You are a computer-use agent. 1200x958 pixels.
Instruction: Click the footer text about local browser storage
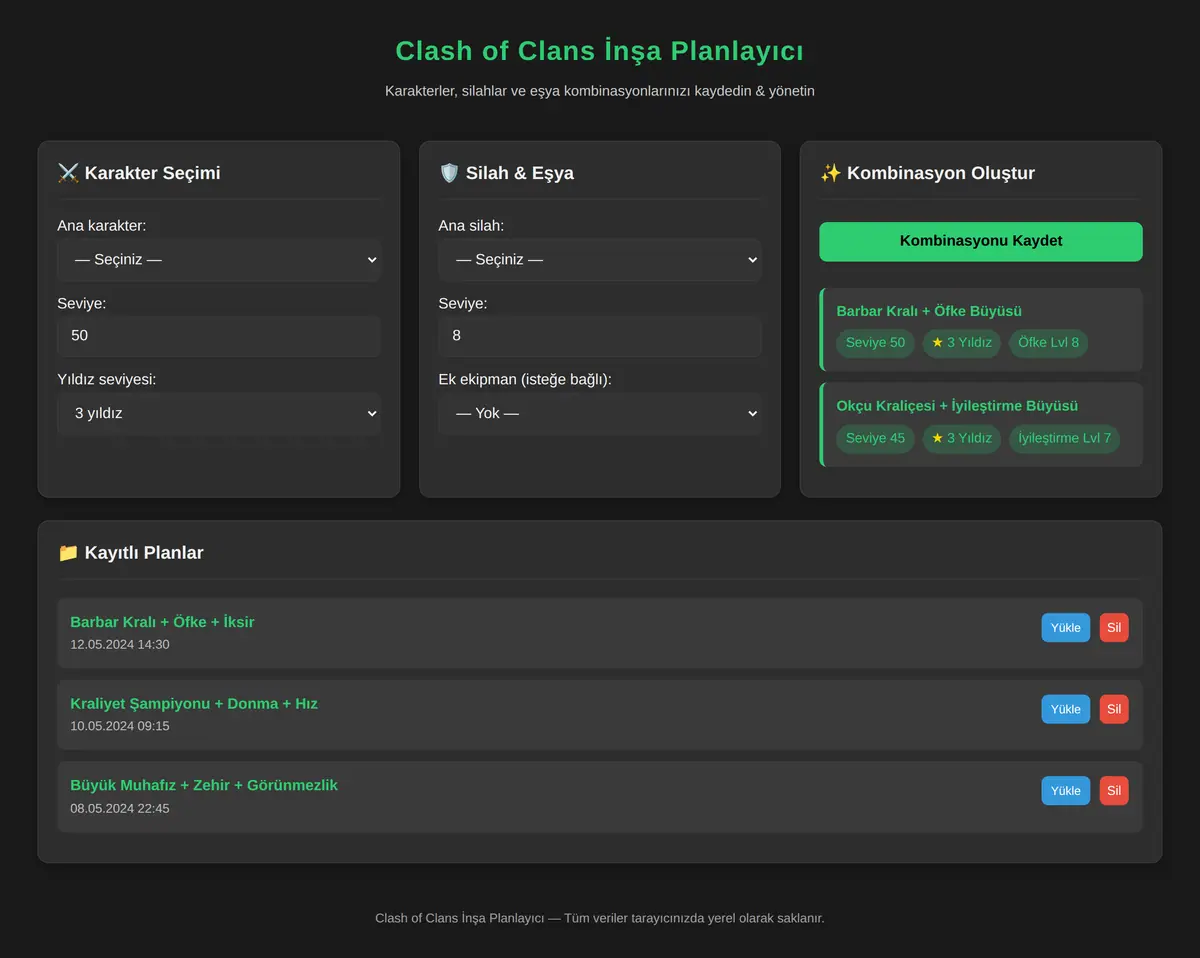[x=600, y=918]
